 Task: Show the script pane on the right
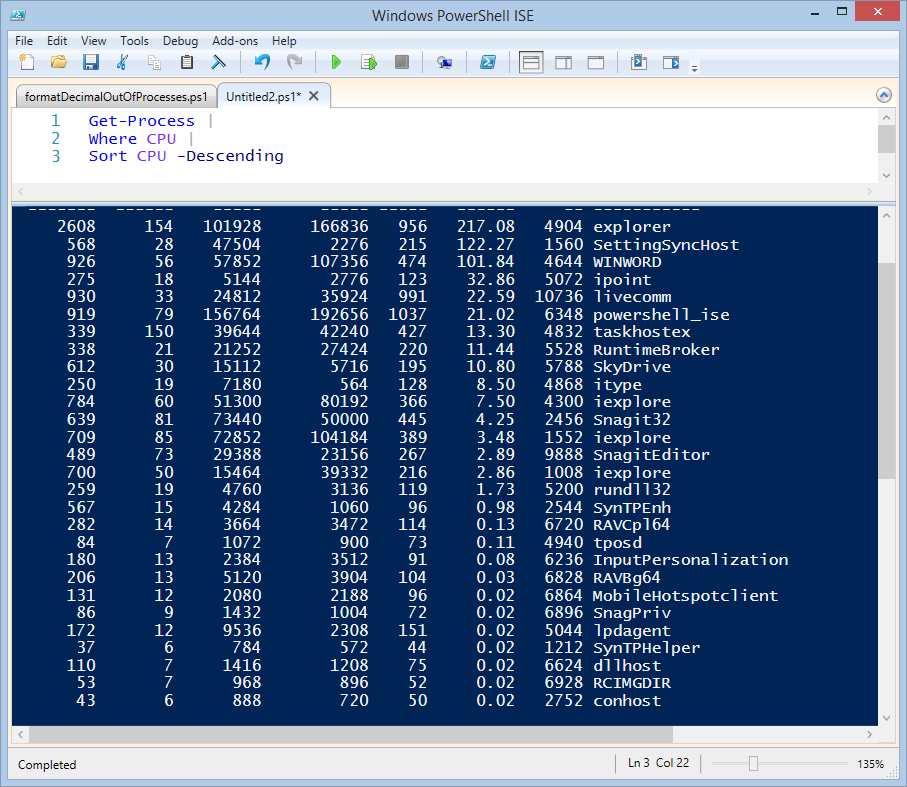(563, 62)
